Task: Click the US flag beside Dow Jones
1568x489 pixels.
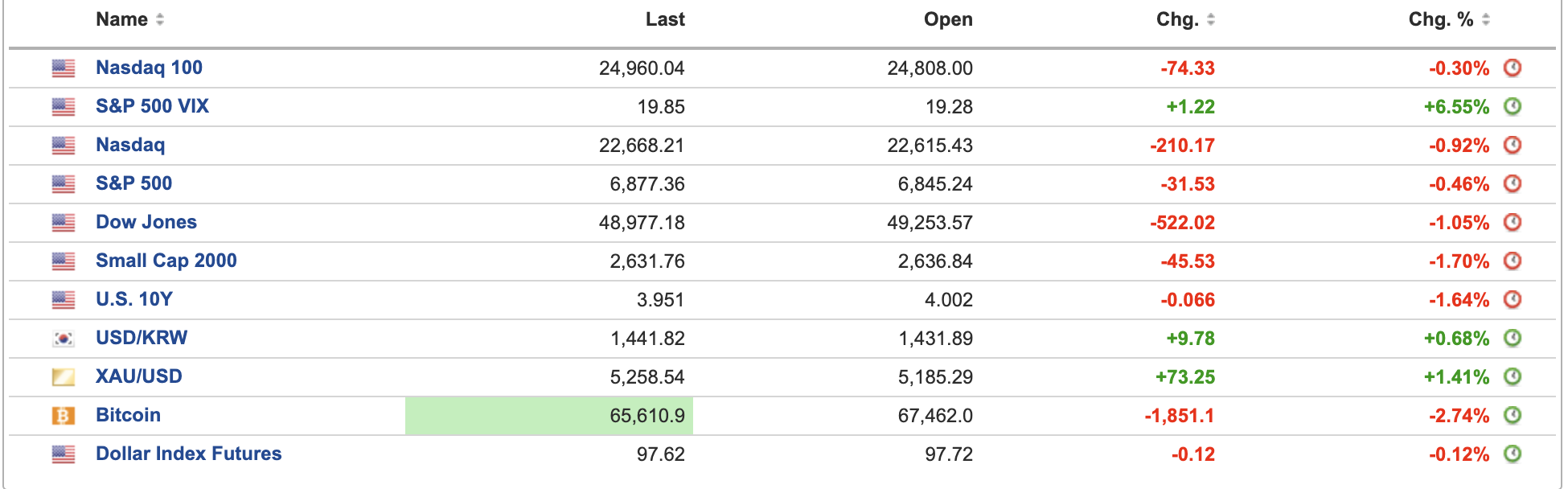Action: 64,223
